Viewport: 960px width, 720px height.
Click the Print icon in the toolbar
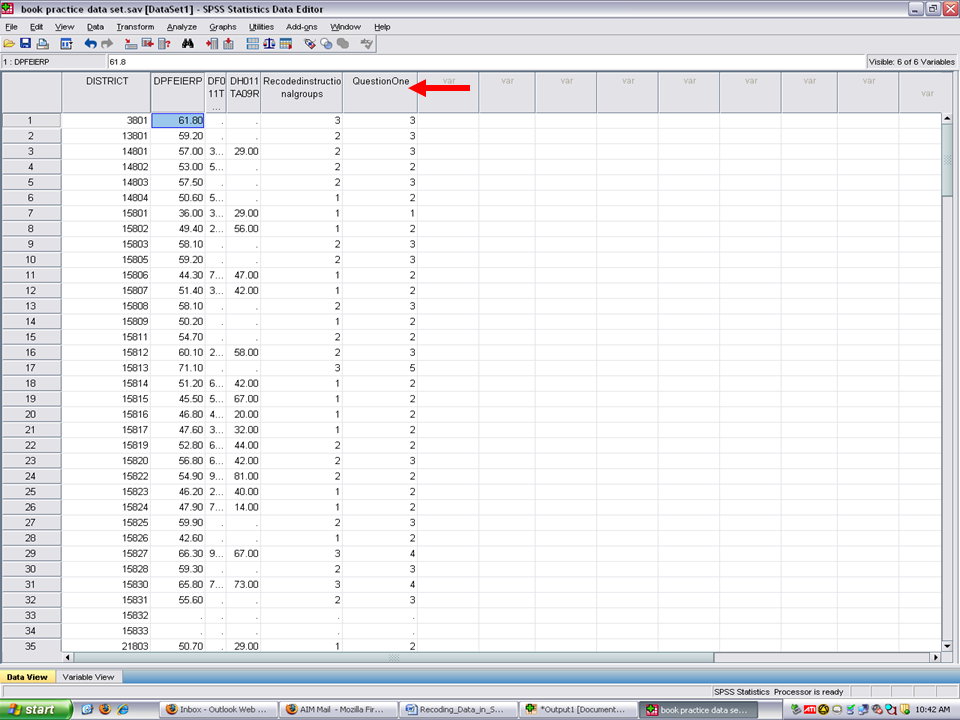click(42, 44)
